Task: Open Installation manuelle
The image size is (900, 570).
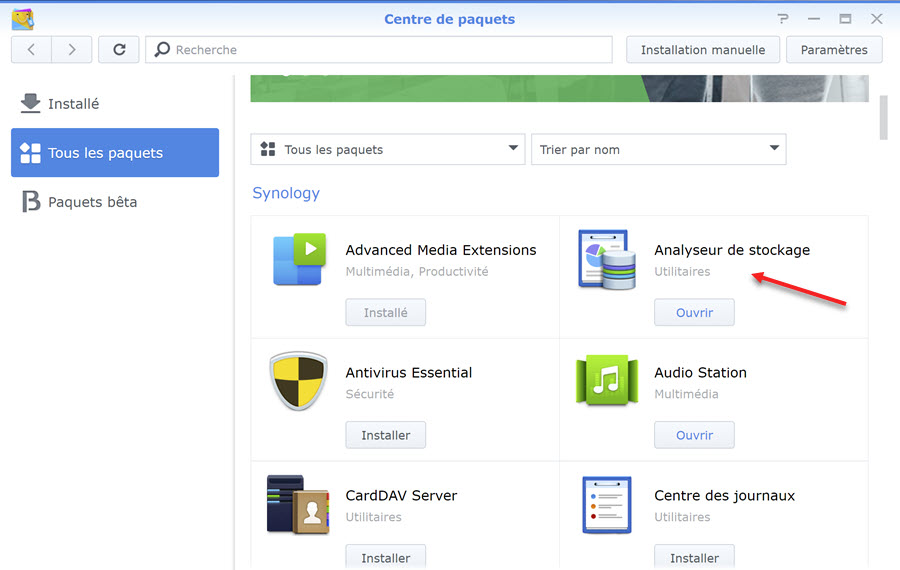Action: [x=703, y=50]
